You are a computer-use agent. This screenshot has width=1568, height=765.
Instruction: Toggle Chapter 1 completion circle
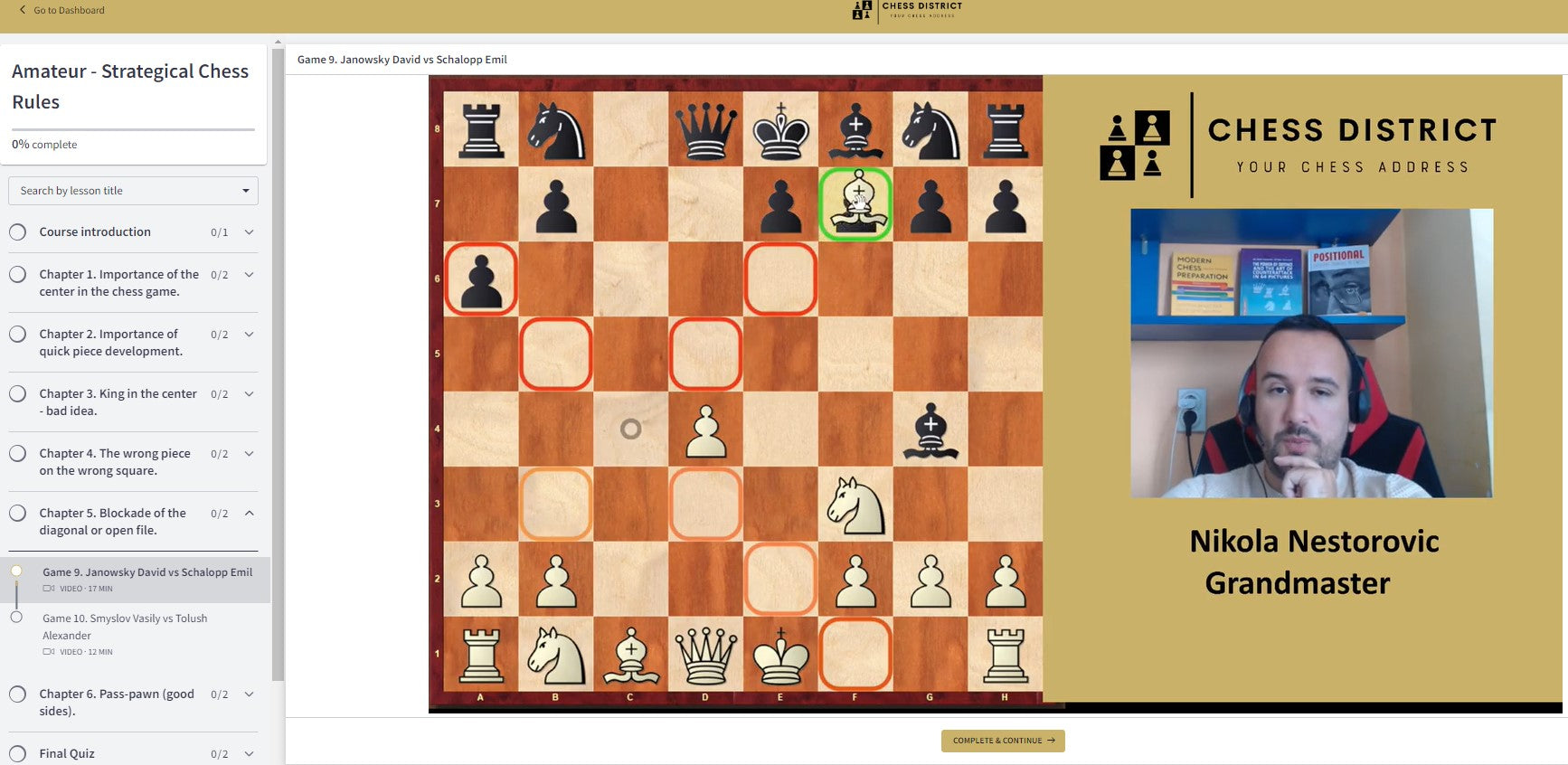tap(17, 274)
